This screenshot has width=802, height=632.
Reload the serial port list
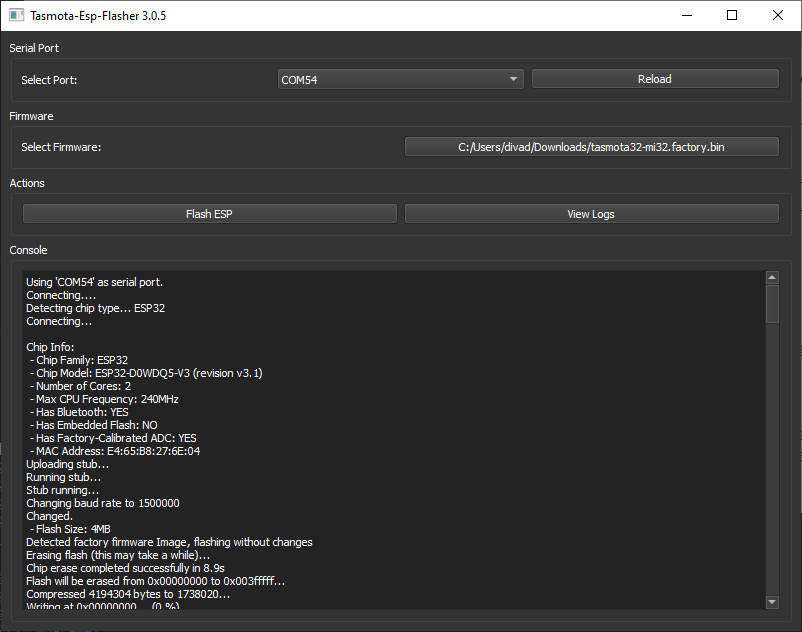point(655,79)
